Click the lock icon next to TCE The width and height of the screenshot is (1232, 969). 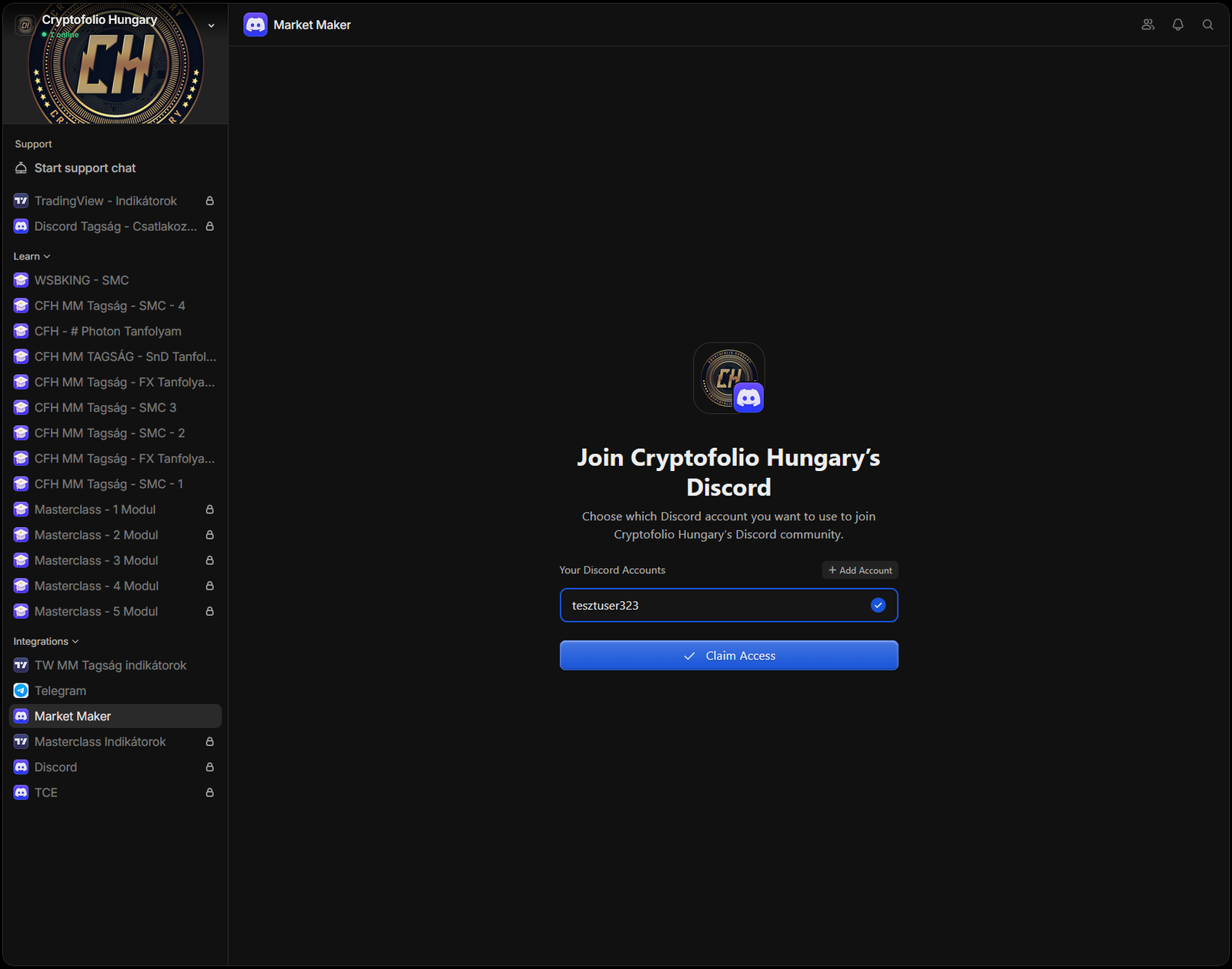coord(209,792)
